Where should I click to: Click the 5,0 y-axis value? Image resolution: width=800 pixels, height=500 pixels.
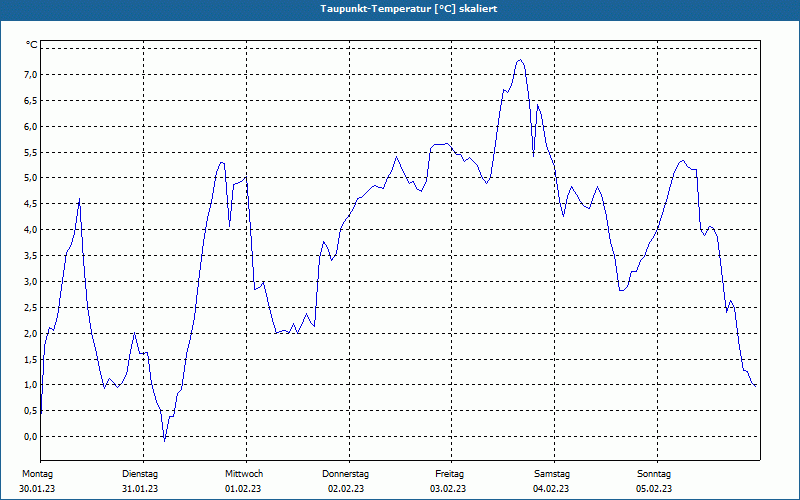30,178
